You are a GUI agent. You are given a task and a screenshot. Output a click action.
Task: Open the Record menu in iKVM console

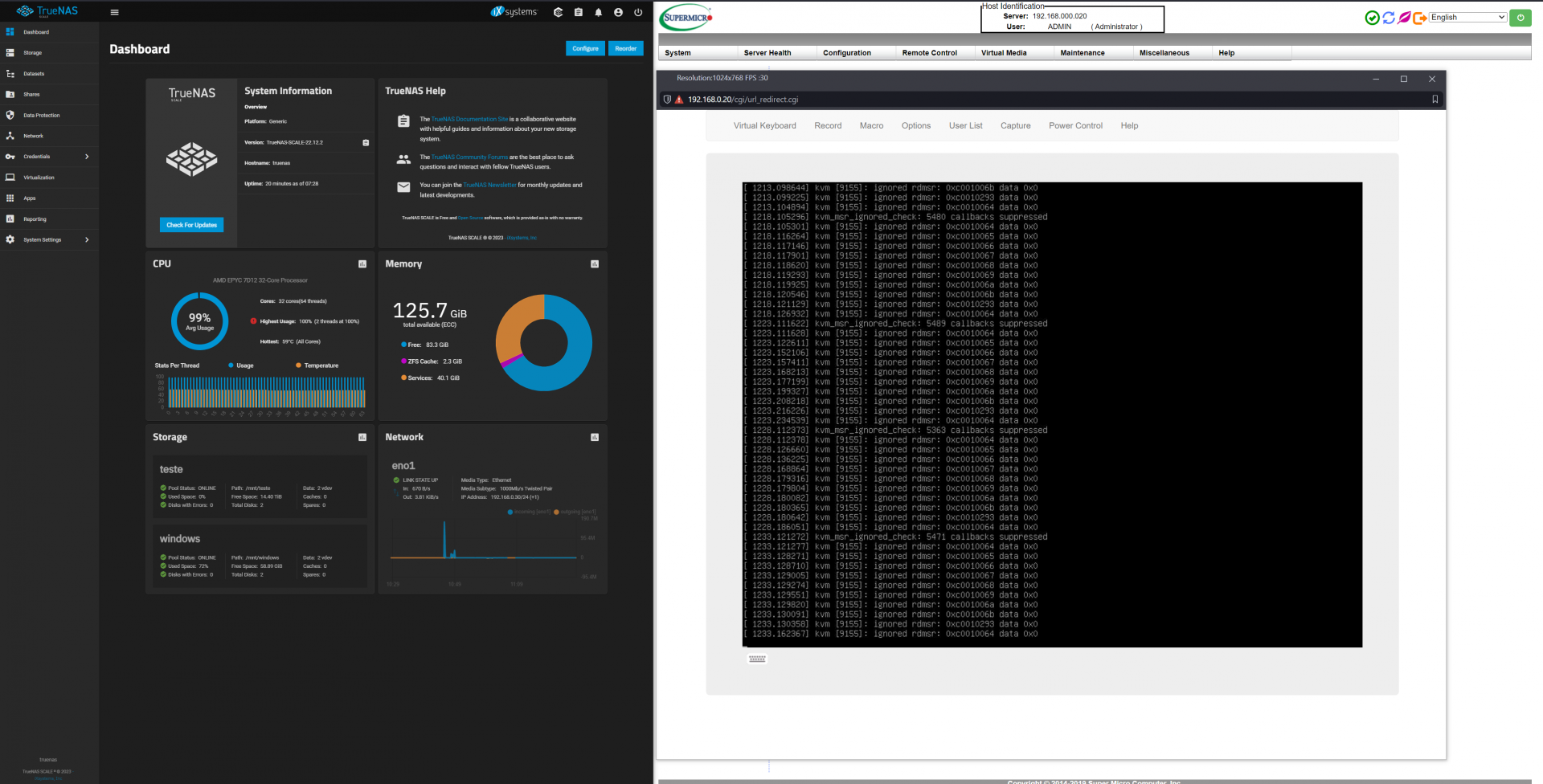pyautogui.click(x=828, y=125)
